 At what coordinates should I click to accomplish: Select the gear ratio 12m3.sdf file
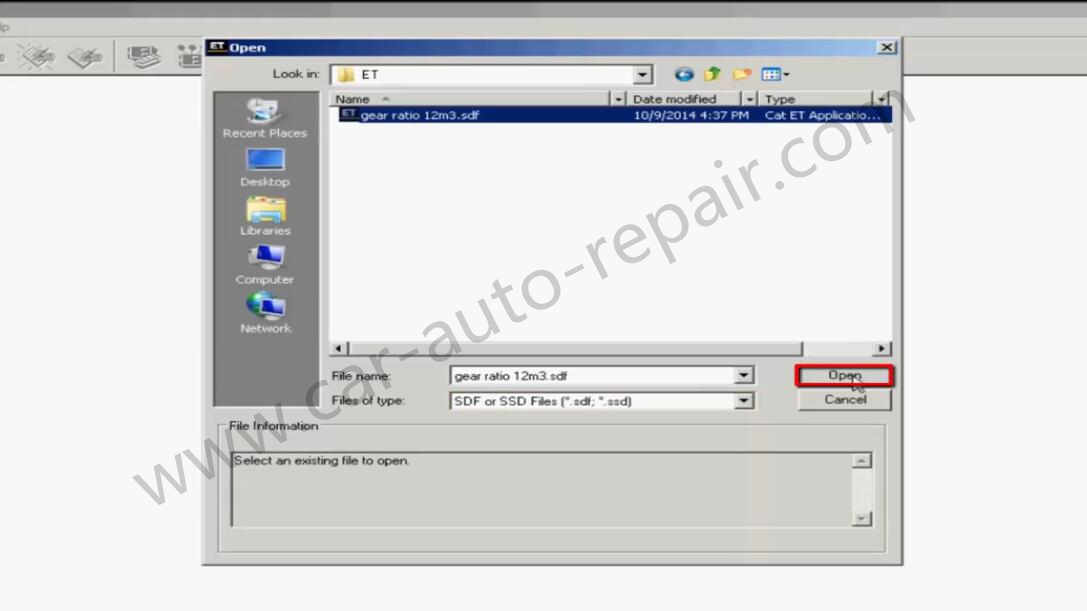(x=419, y=115)
